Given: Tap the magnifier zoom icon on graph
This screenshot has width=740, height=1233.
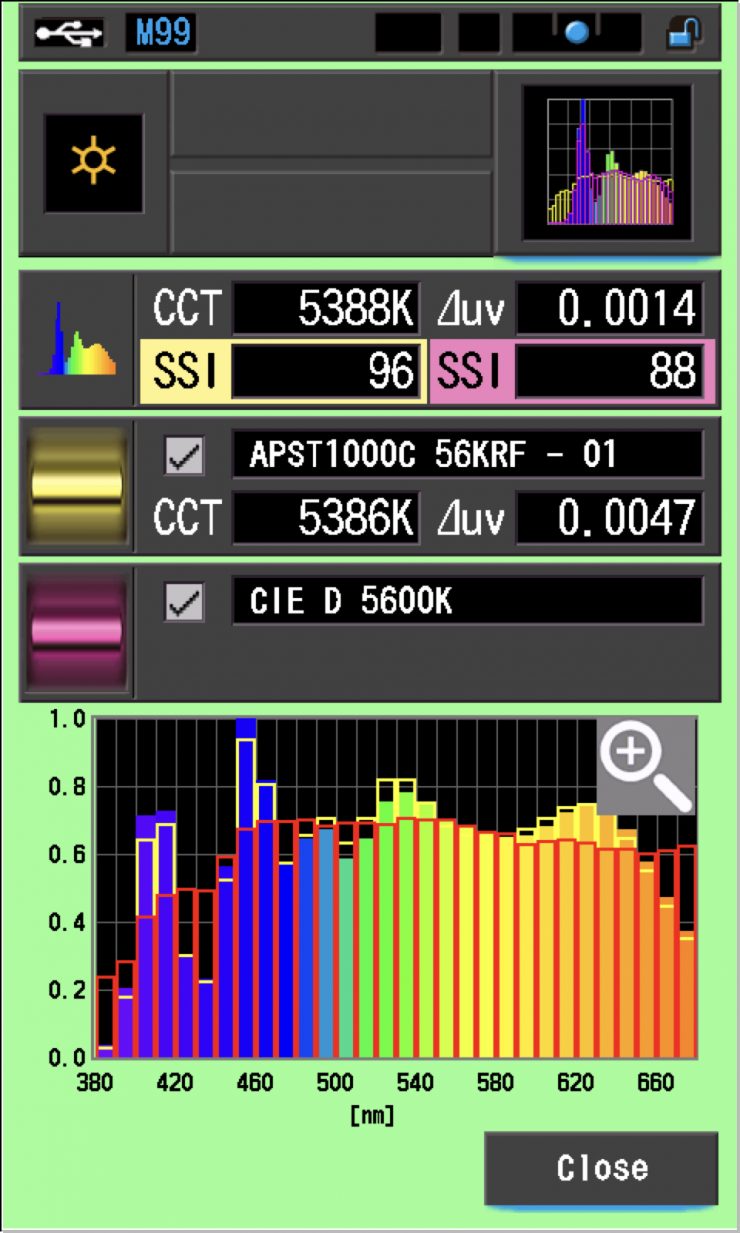Looking at the screenshot, I should (x=645, y=765).
